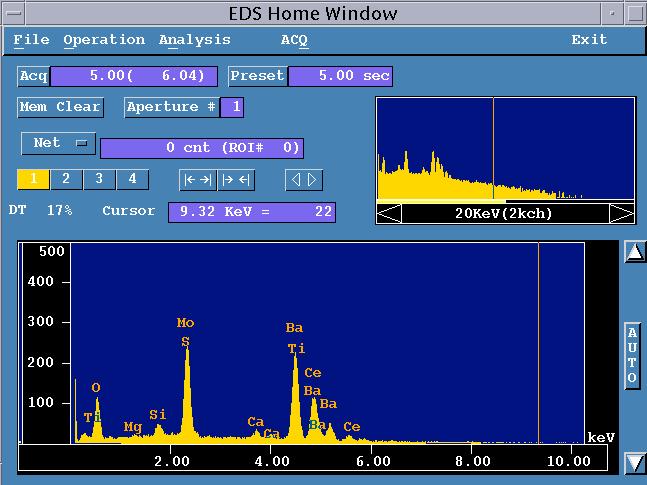Click the aperture number field showing 1

(232, 107)
